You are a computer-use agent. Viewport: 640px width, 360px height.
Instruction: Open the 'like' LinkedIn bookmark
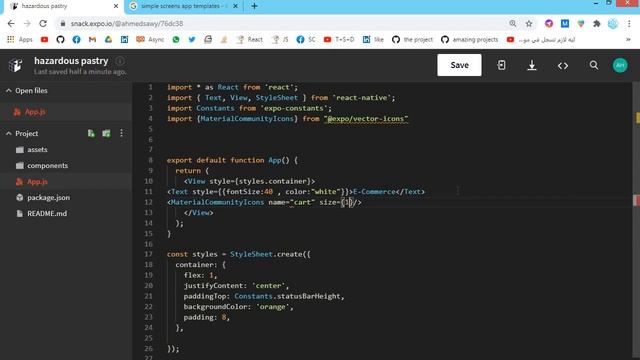coord(373,40)
